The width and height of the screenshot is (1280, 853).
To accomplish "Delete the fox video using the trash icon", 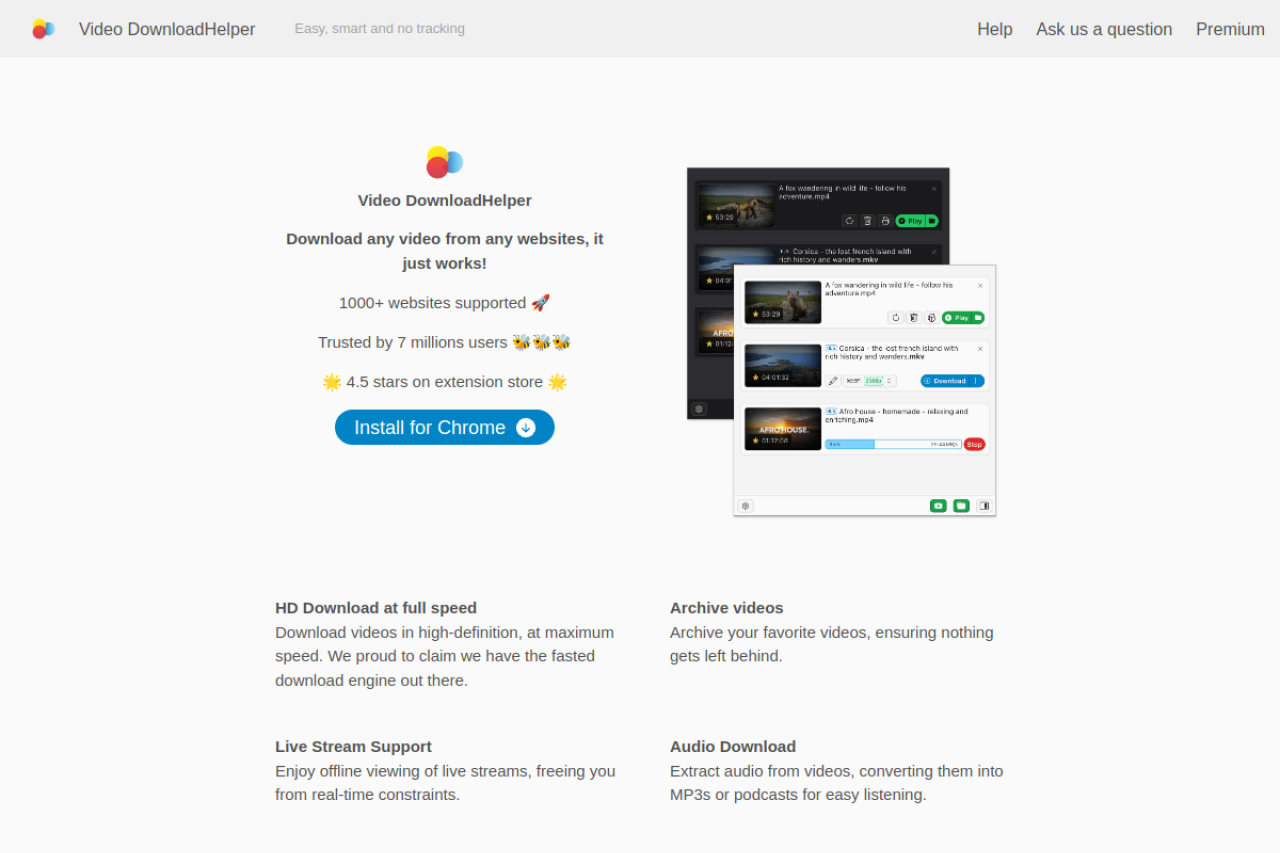I will point(913,318).
